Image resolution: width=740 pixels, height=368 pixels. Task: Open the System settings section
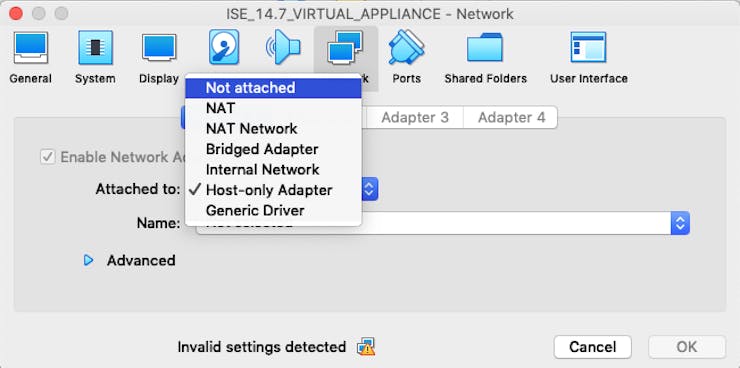click(95, 57)
